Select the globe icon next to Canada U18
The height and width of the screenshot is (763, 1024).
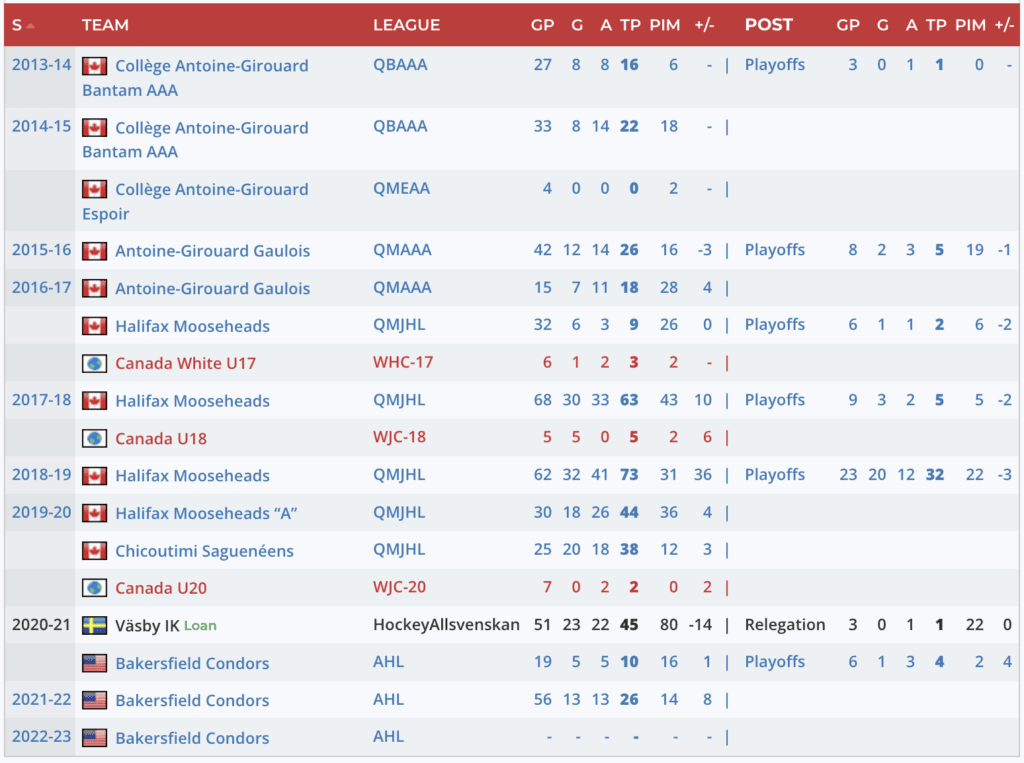[95, 439]
